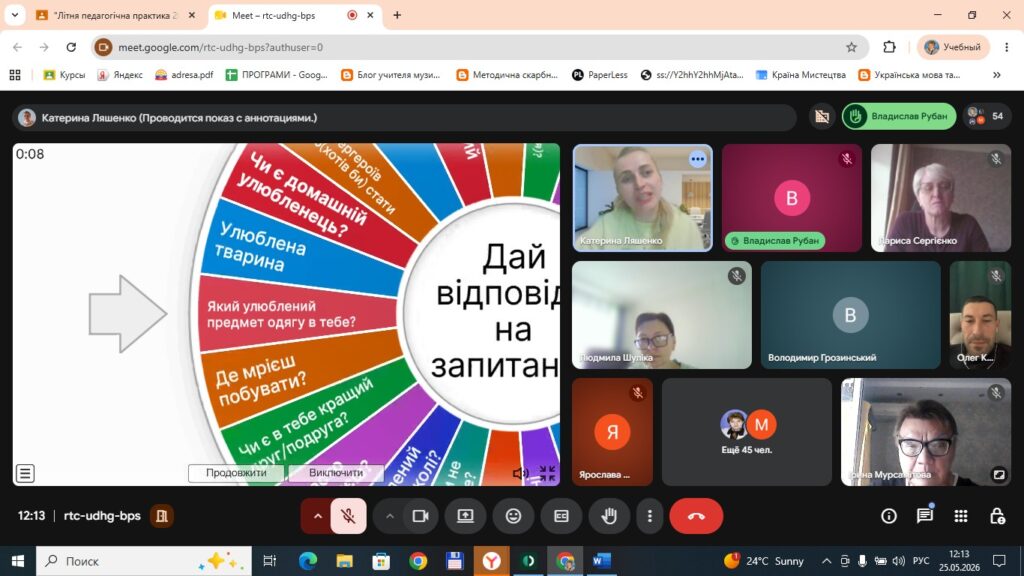Show hidden system tray icons chevron
The image size is (1024, 576).
click(826, 561)
